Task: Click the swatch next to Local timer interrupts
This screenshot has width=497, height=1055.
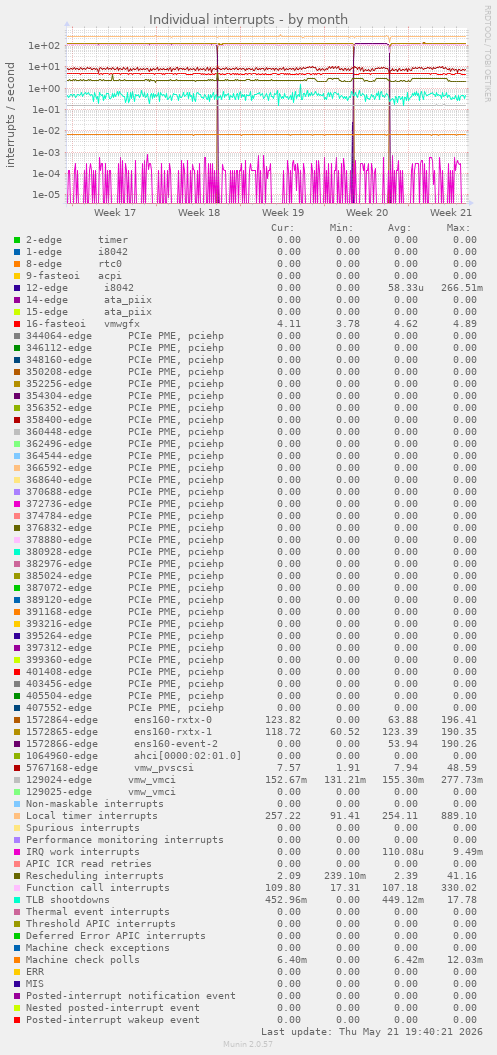Action: tap(17, 815)
